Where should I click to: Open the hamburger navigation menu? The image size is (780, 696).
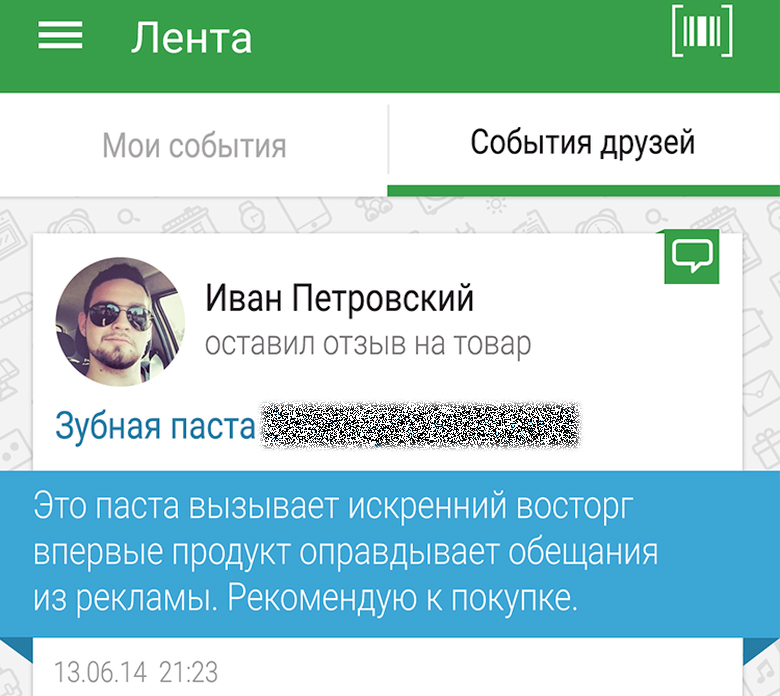60,35
